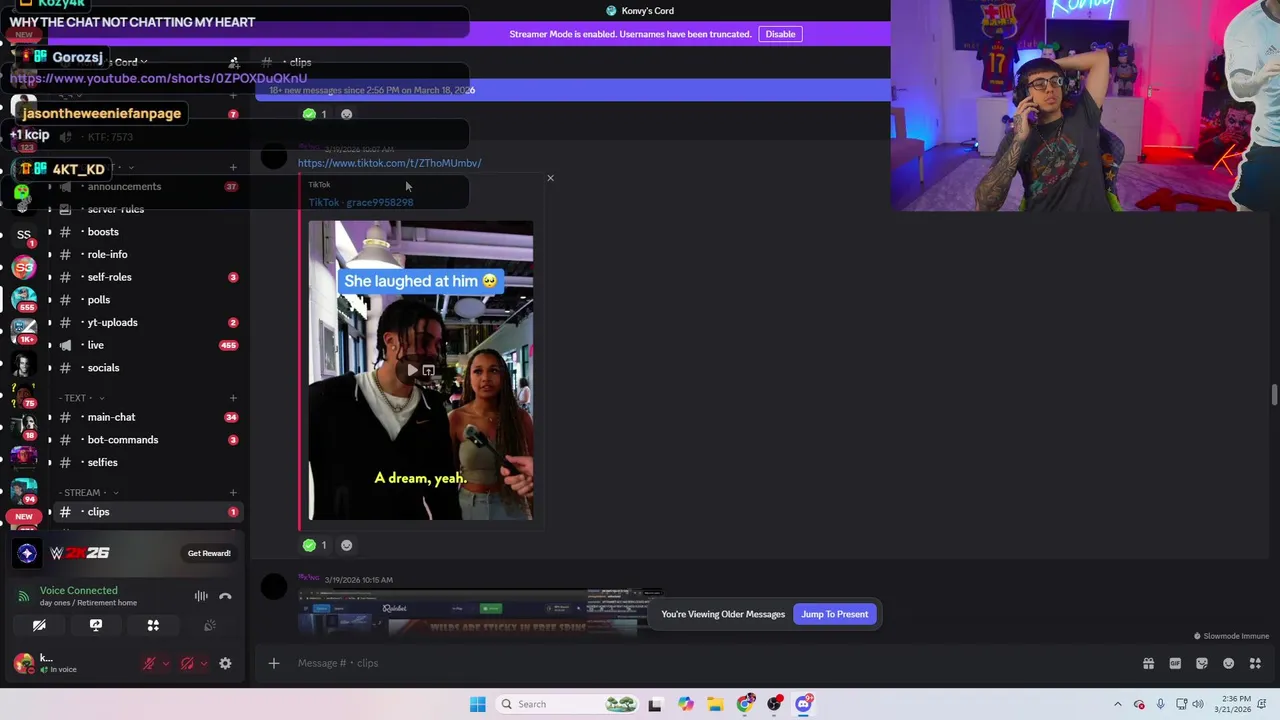This screenshot has width=1280, height=720.
Task: Open the GIF picker
Action: click(1175, 663)
